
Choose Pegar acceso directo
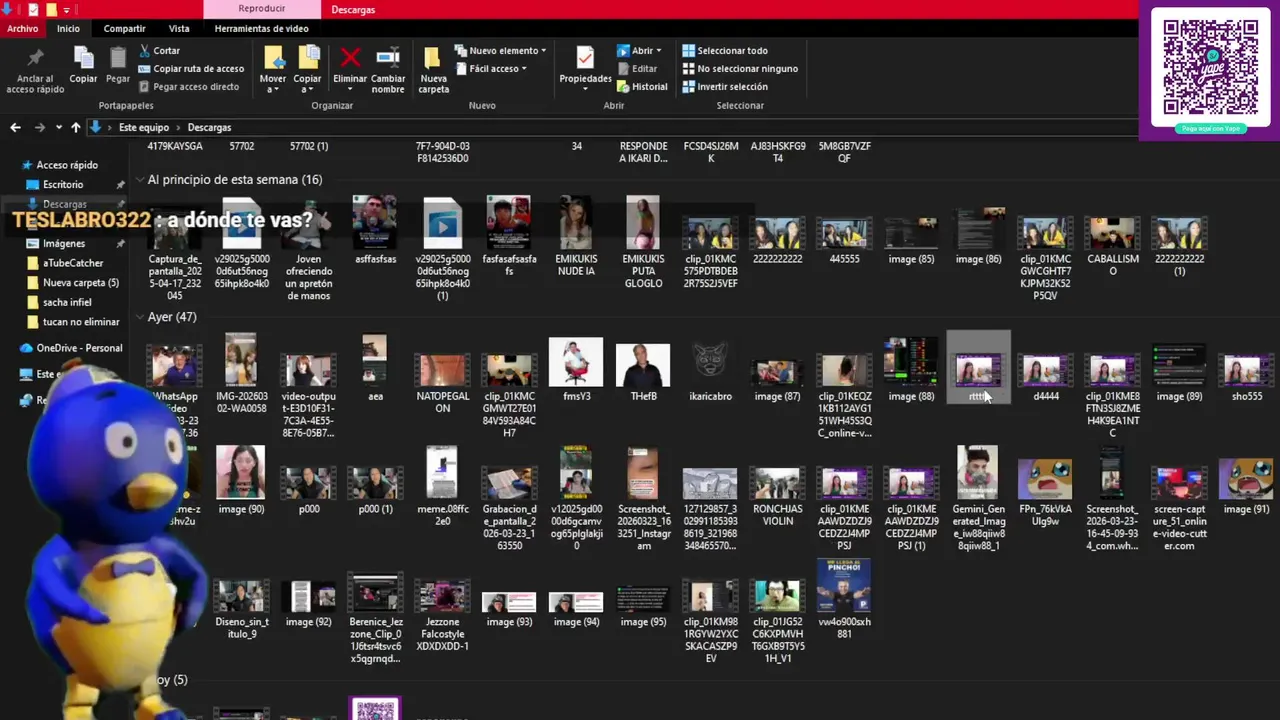pos(188,86)
